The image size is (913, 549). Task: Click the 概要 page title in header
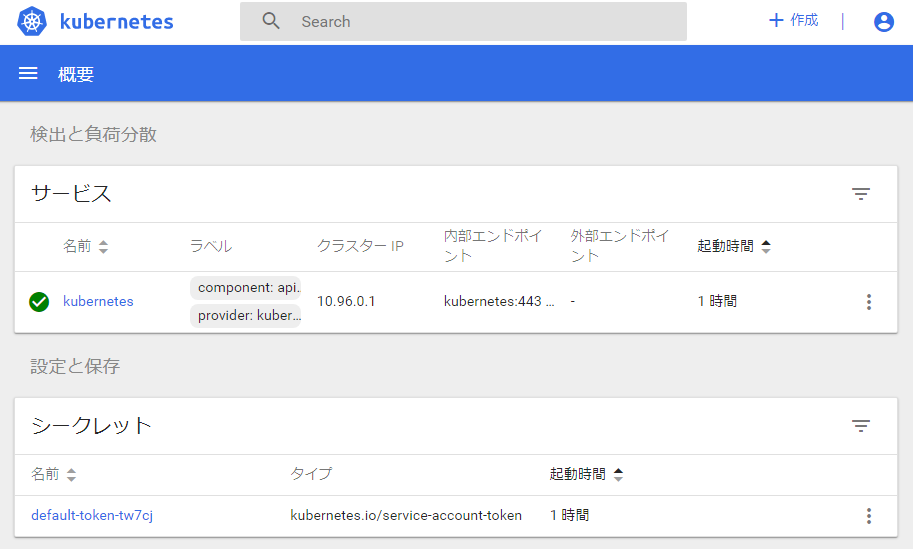76,74
